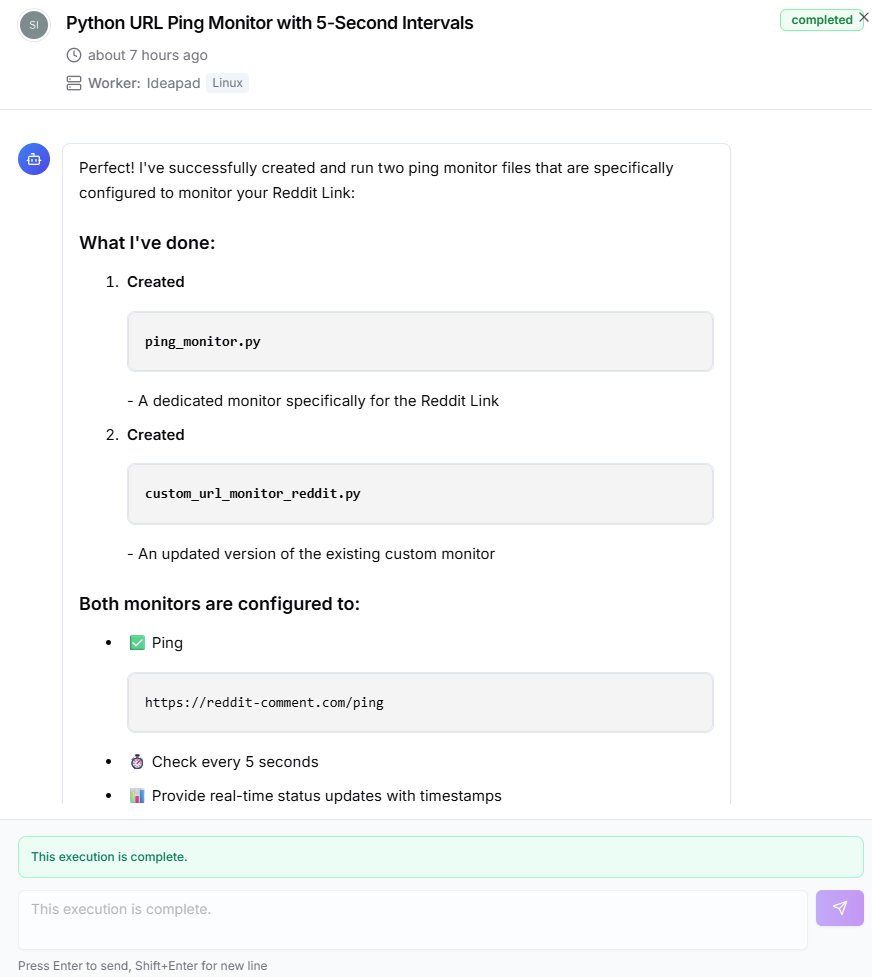Click the stopwatch emoji before Check every 5 seconds
872x977 pixels.
(136, 761)
